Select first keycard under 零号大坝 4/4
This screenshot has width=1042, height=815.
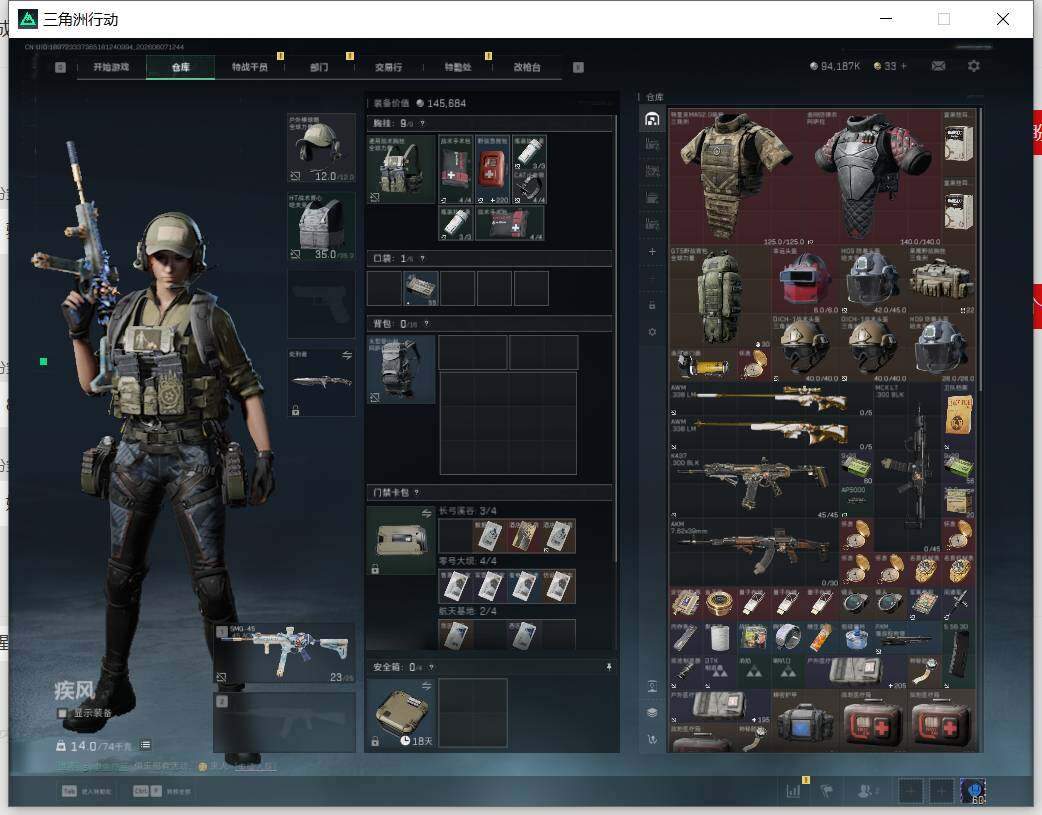pos(456,586)
